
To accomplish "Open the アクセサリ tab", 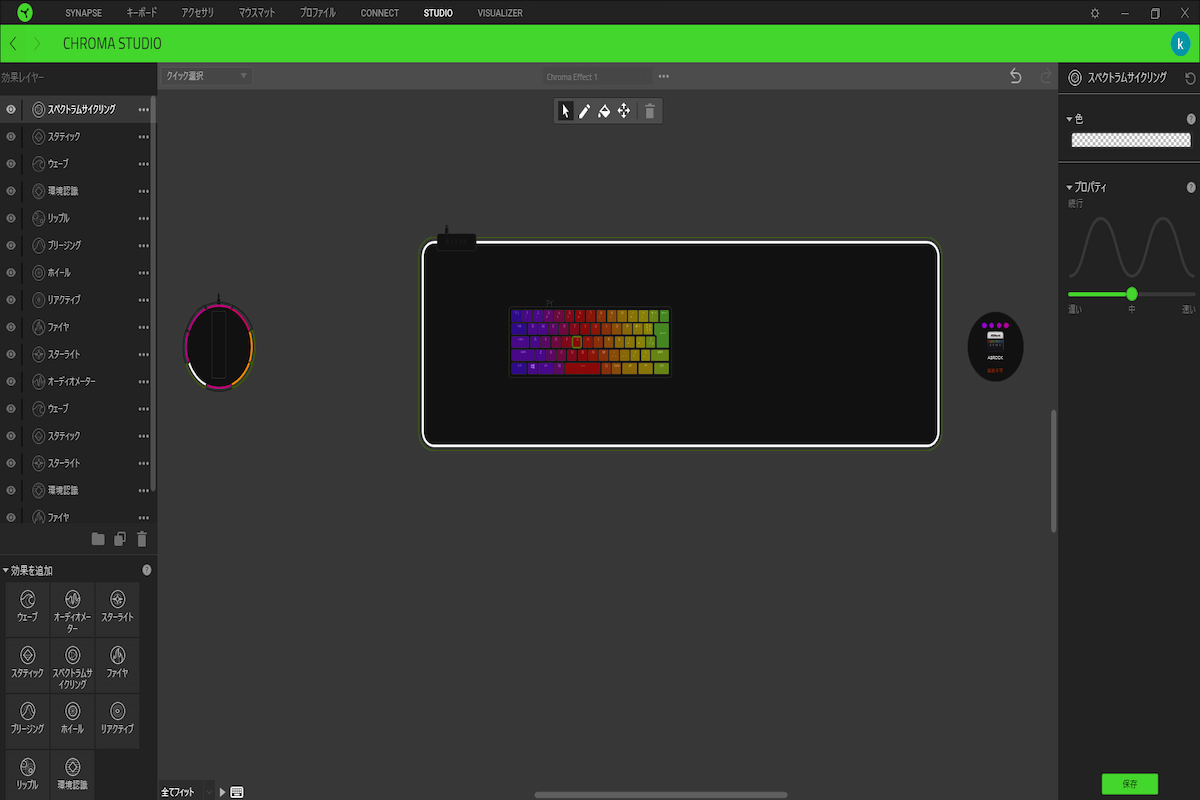I will pyautogui.click(x=198, y=13).
